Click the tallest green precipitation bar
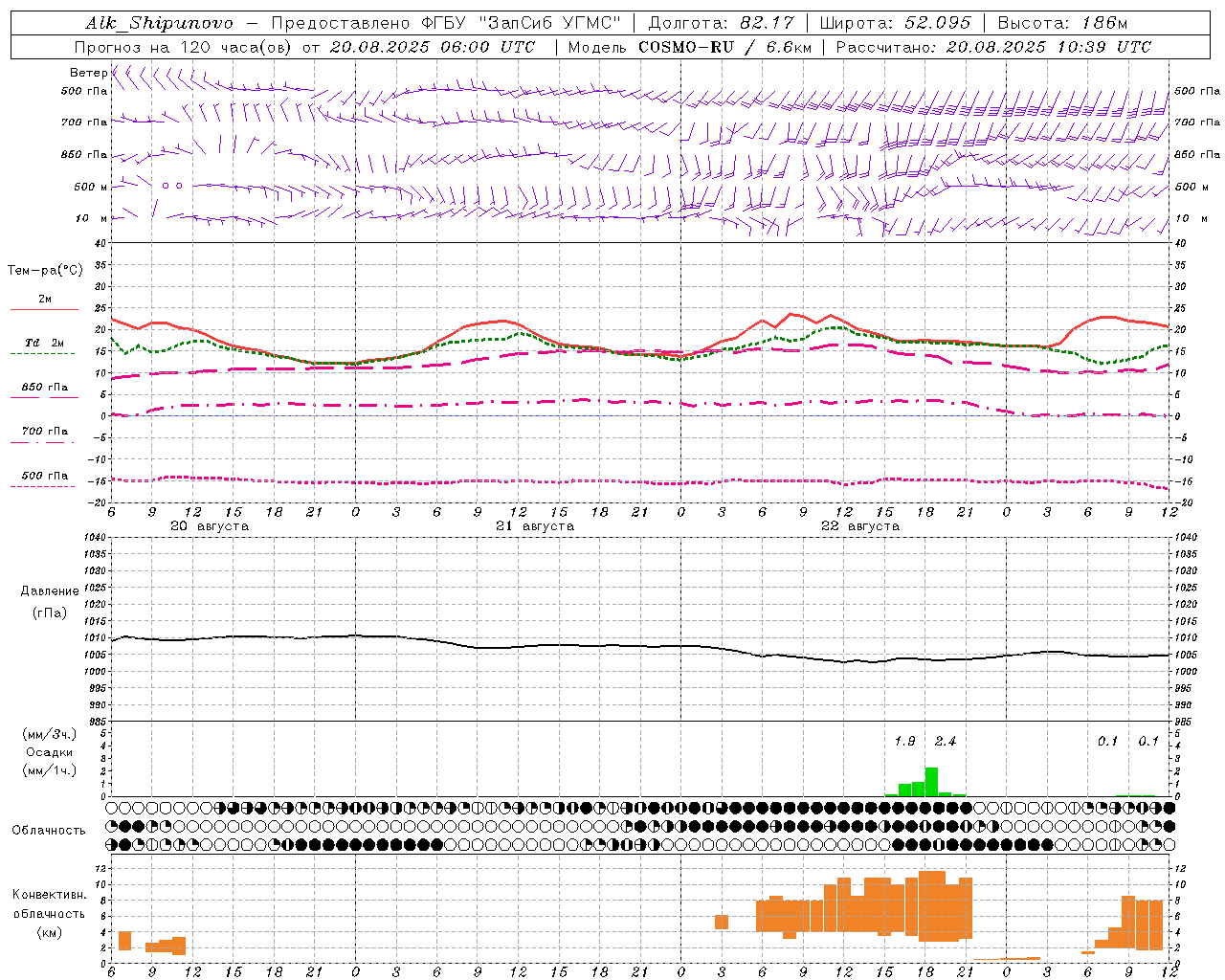This screenshot has width=1225, height=980. [931, 782]
